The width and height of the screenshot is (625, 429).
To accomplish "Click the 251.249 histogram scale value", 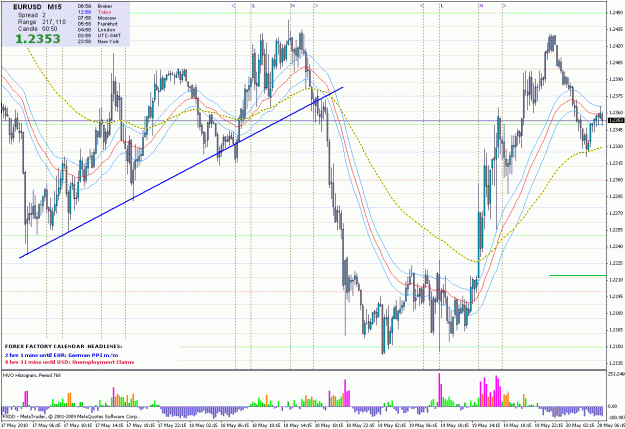I will tap(617, 374).
